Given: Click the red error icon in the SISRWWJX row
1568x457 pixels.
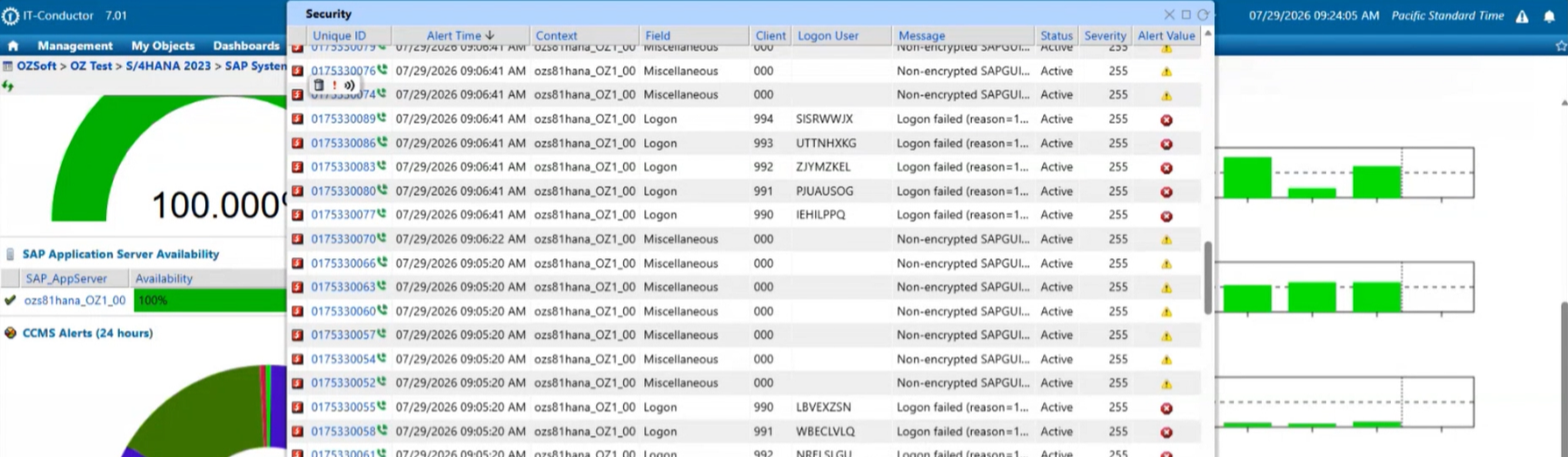Looking at the screenshot, I should (1166, 120).
